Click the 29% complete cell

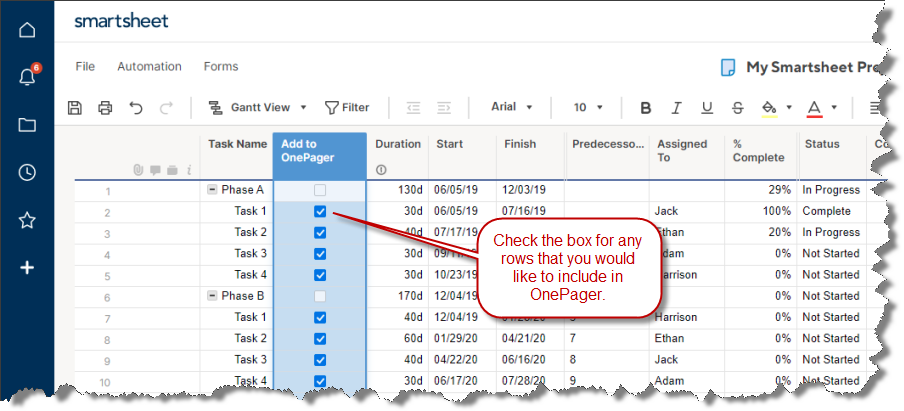coord(762,190)
